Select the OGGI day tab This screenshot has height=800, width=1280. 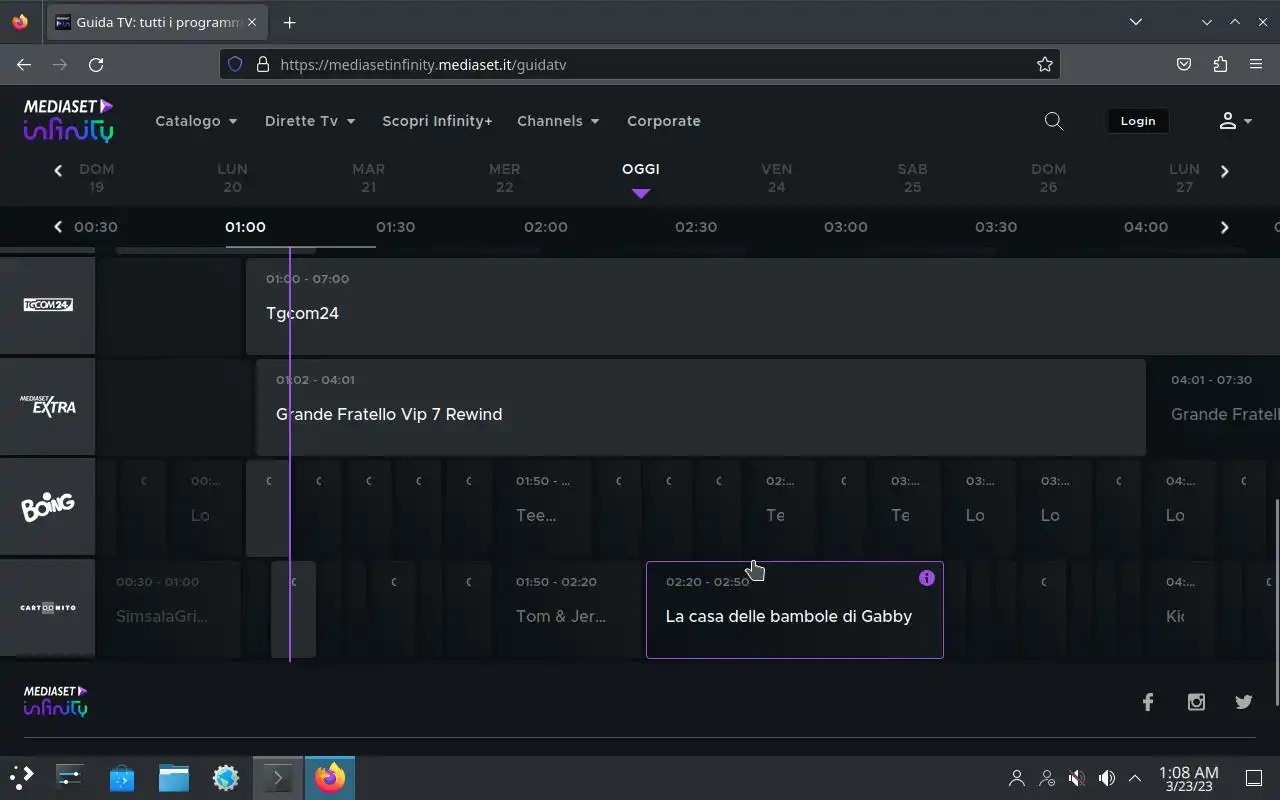pos(641,170)
